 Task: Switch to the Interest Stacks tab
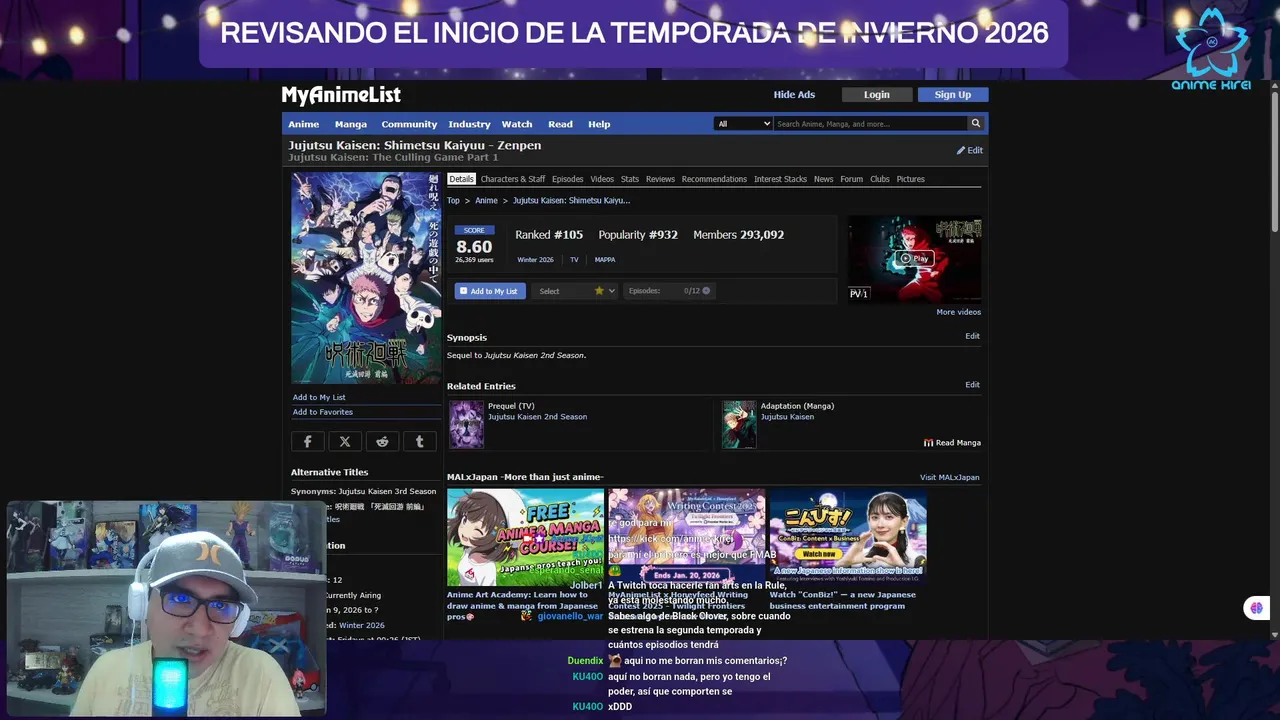click(780, 179)
